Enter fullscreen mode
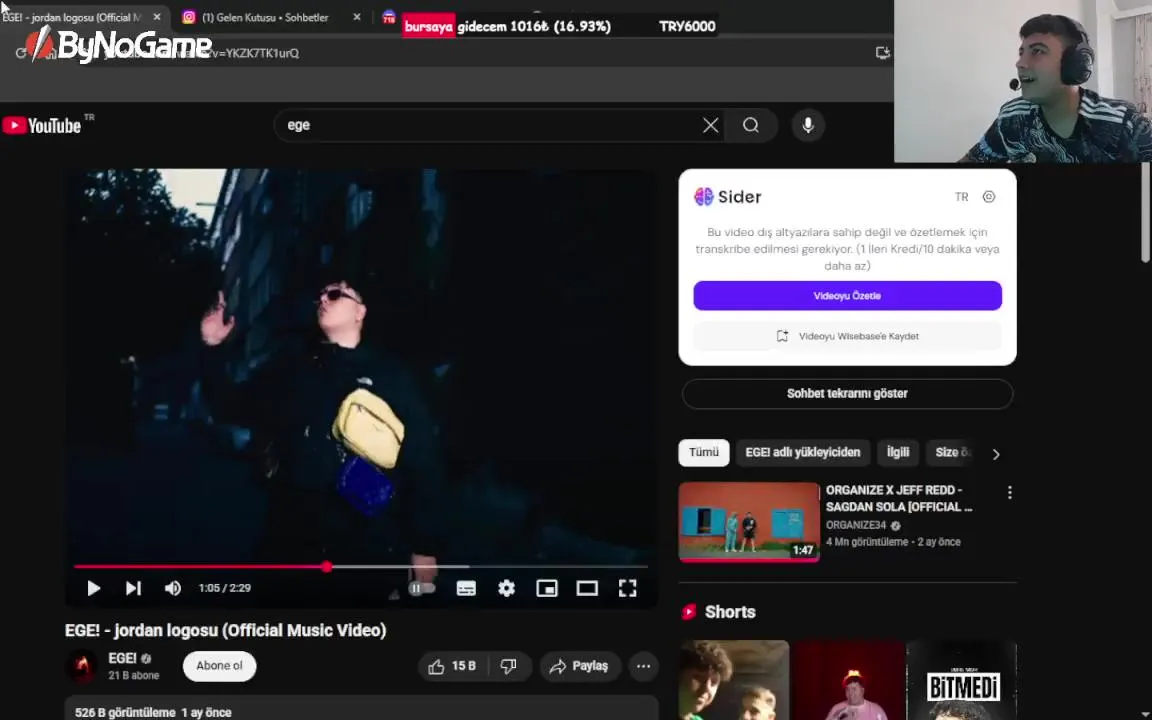 pyautogui.click(x=627, y=588)
